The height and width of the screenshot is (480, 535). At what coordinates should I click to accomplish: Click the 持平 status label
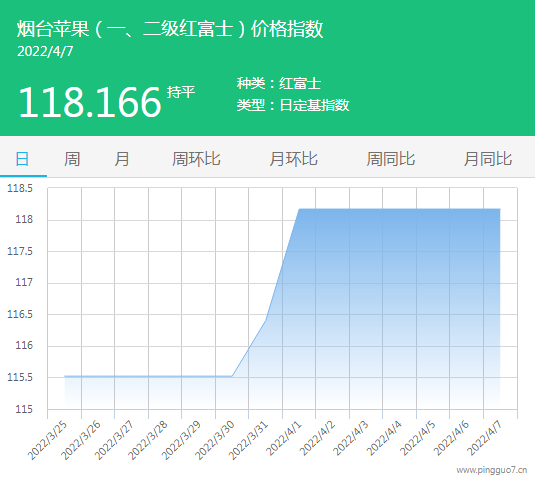click(x=181, y=92)
